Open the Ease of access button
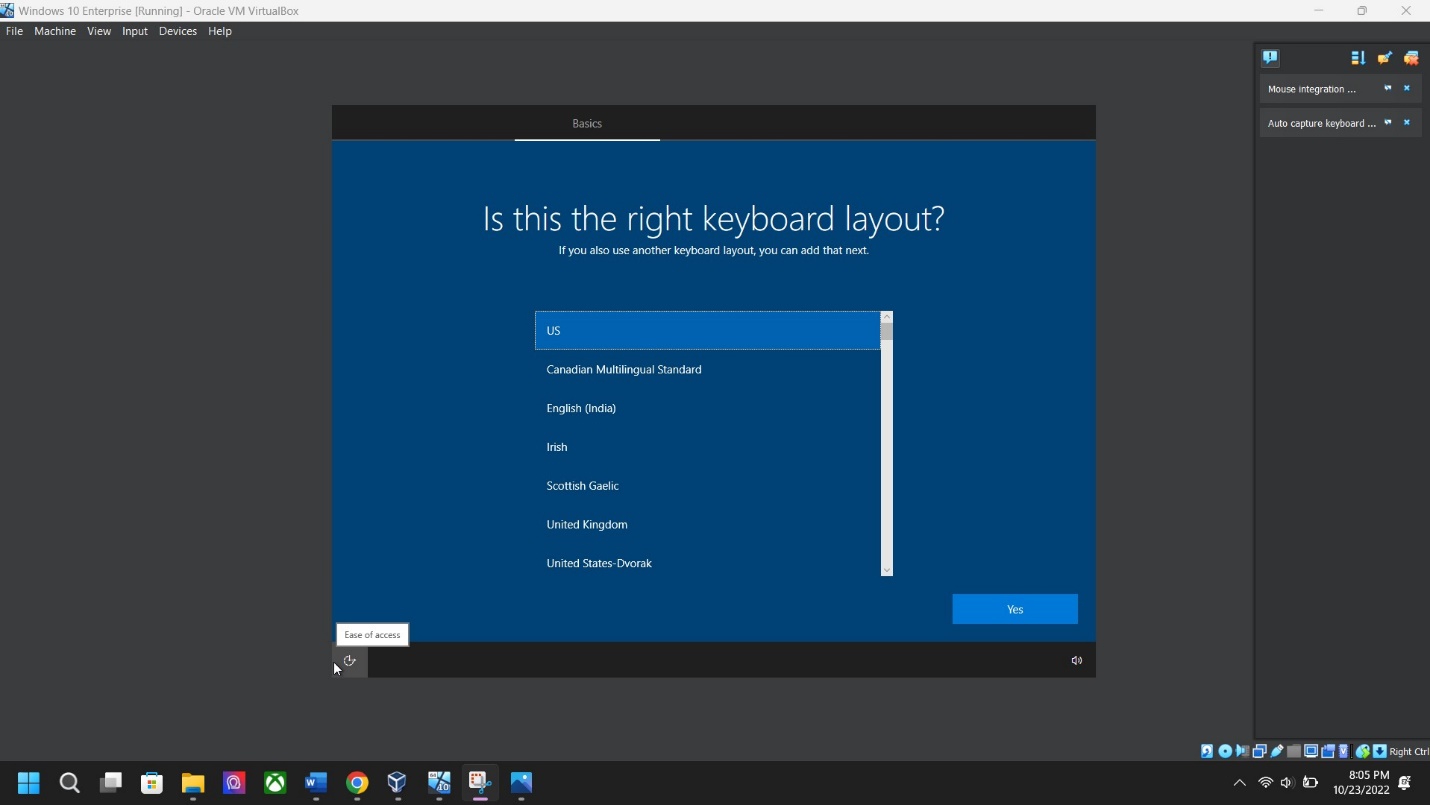 coord(350,660)
